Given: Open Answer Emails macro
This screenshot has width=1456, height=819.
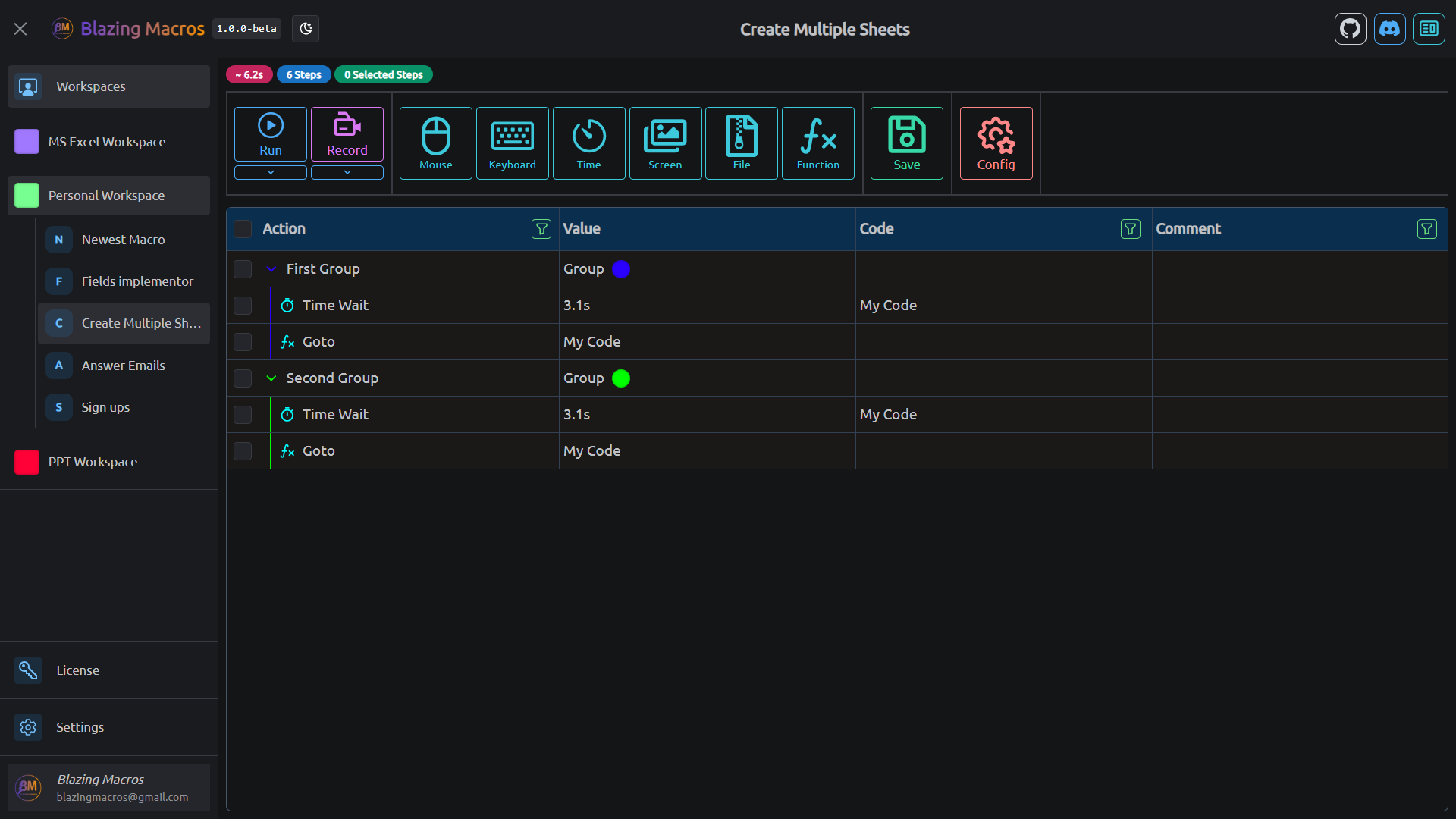Looking at the screenshot, I should coord(124,366).
